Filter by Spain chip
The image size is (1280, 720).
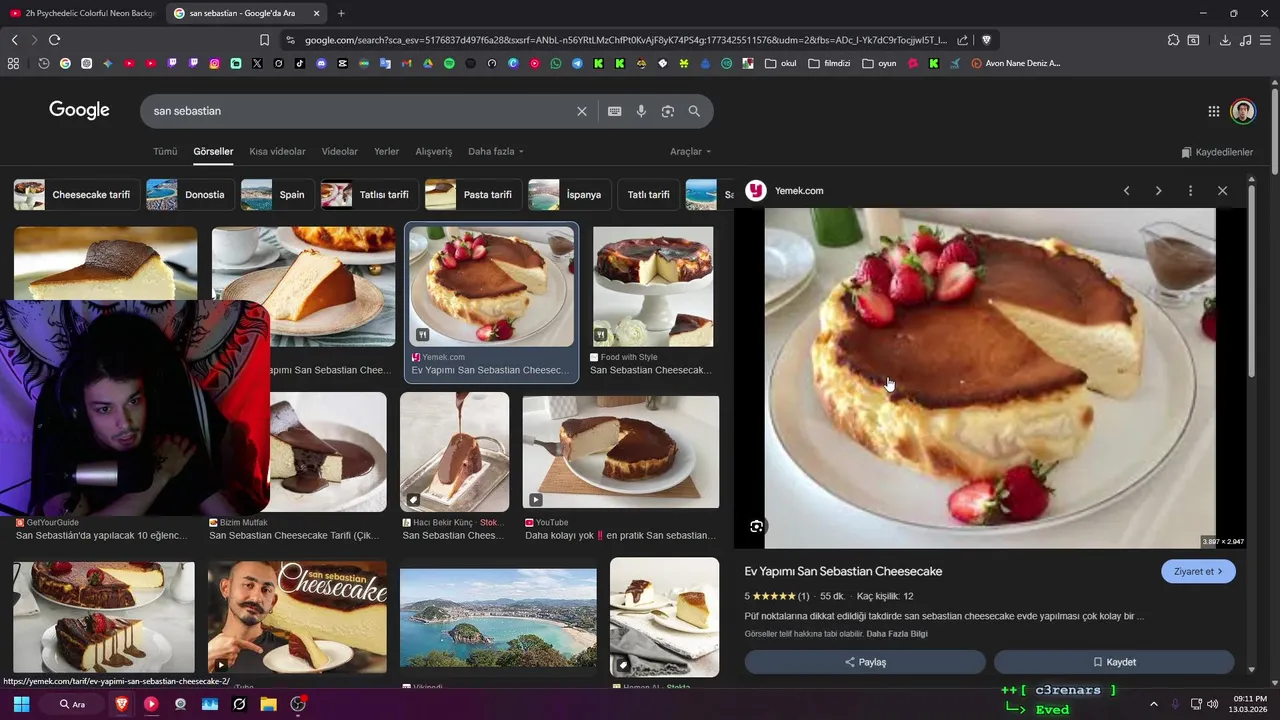[x=278, y=195]
